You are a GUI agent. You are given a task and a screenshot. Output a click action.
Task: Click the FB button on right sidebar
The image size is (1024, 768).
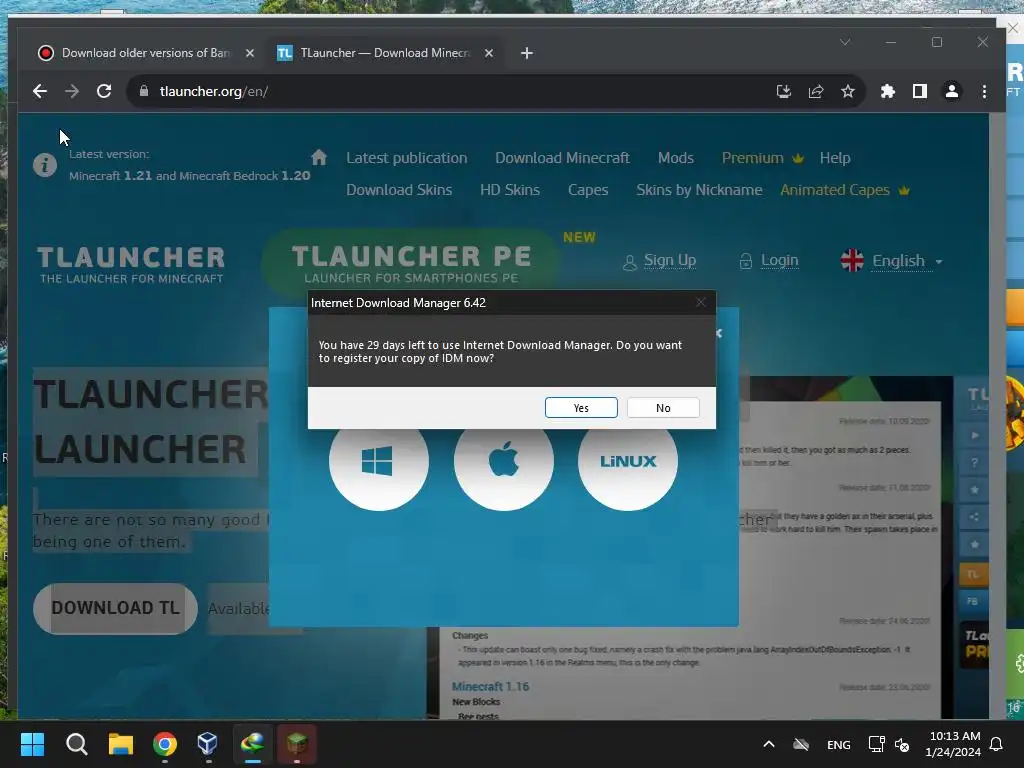973,601
